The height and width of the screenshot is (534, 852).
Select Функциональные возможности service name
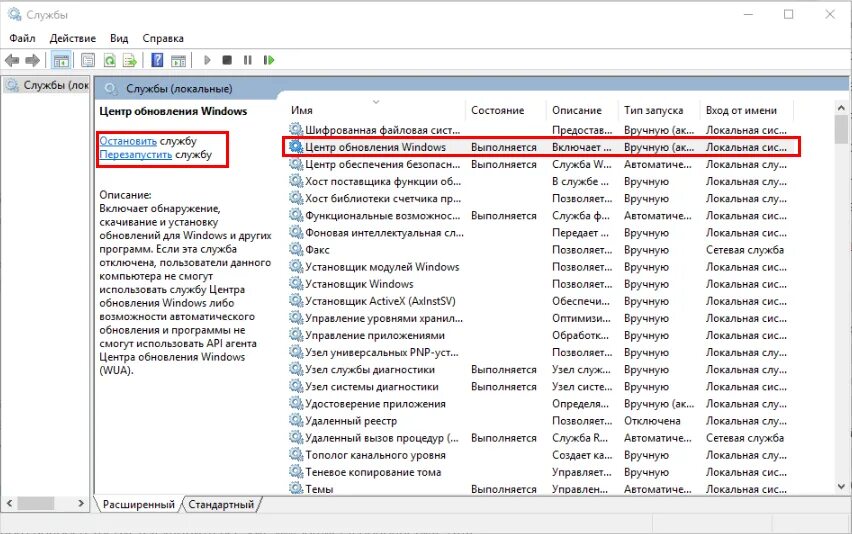point(383,216)
